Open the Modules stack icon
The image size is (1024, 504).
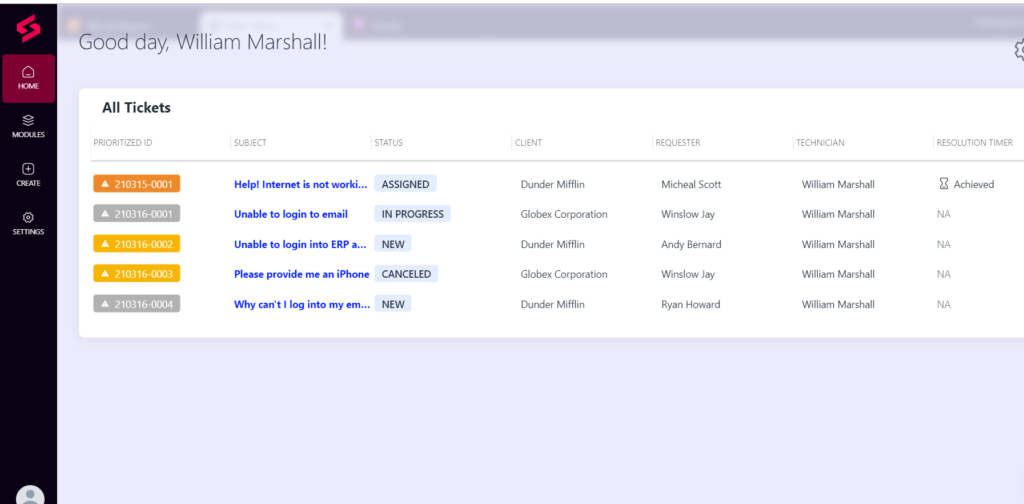coord(28,120)
